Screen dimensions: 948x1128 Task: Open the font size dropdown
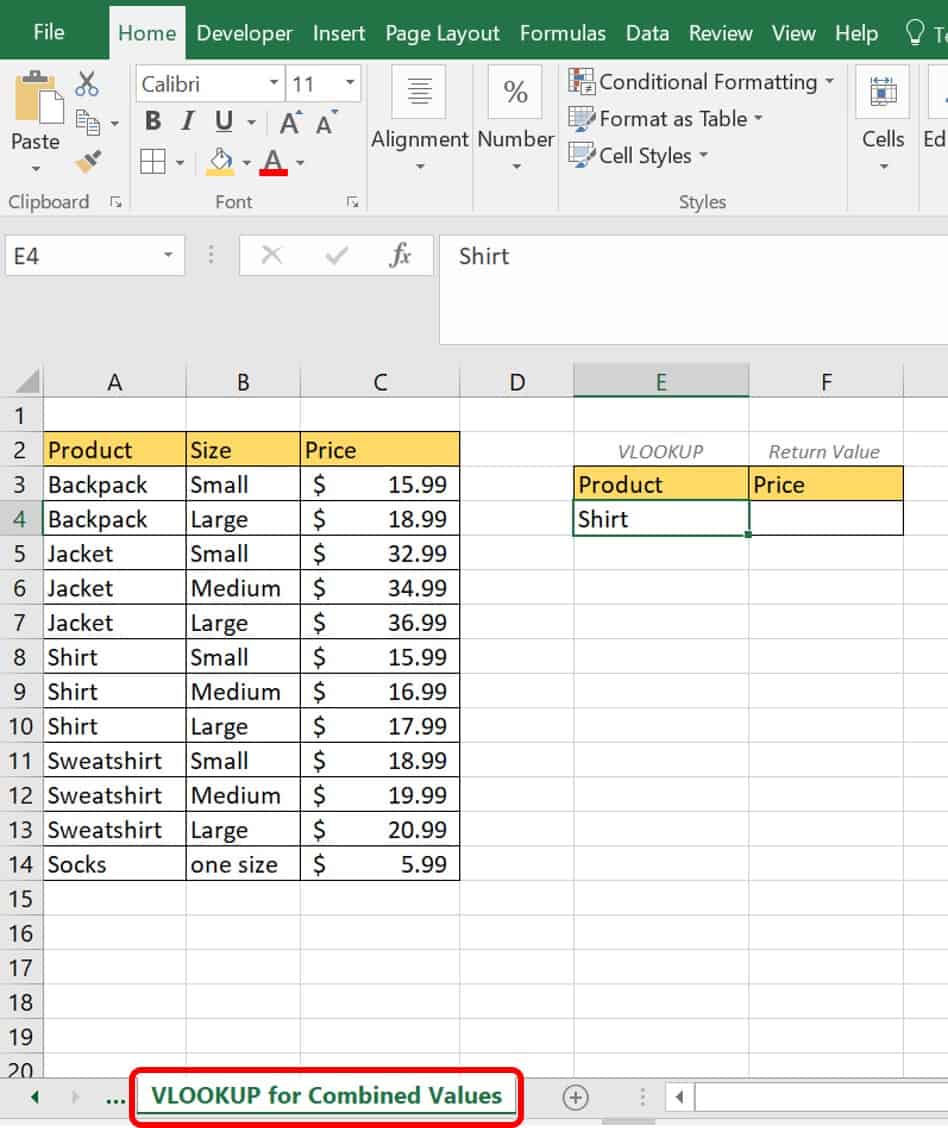pos(350,84)
